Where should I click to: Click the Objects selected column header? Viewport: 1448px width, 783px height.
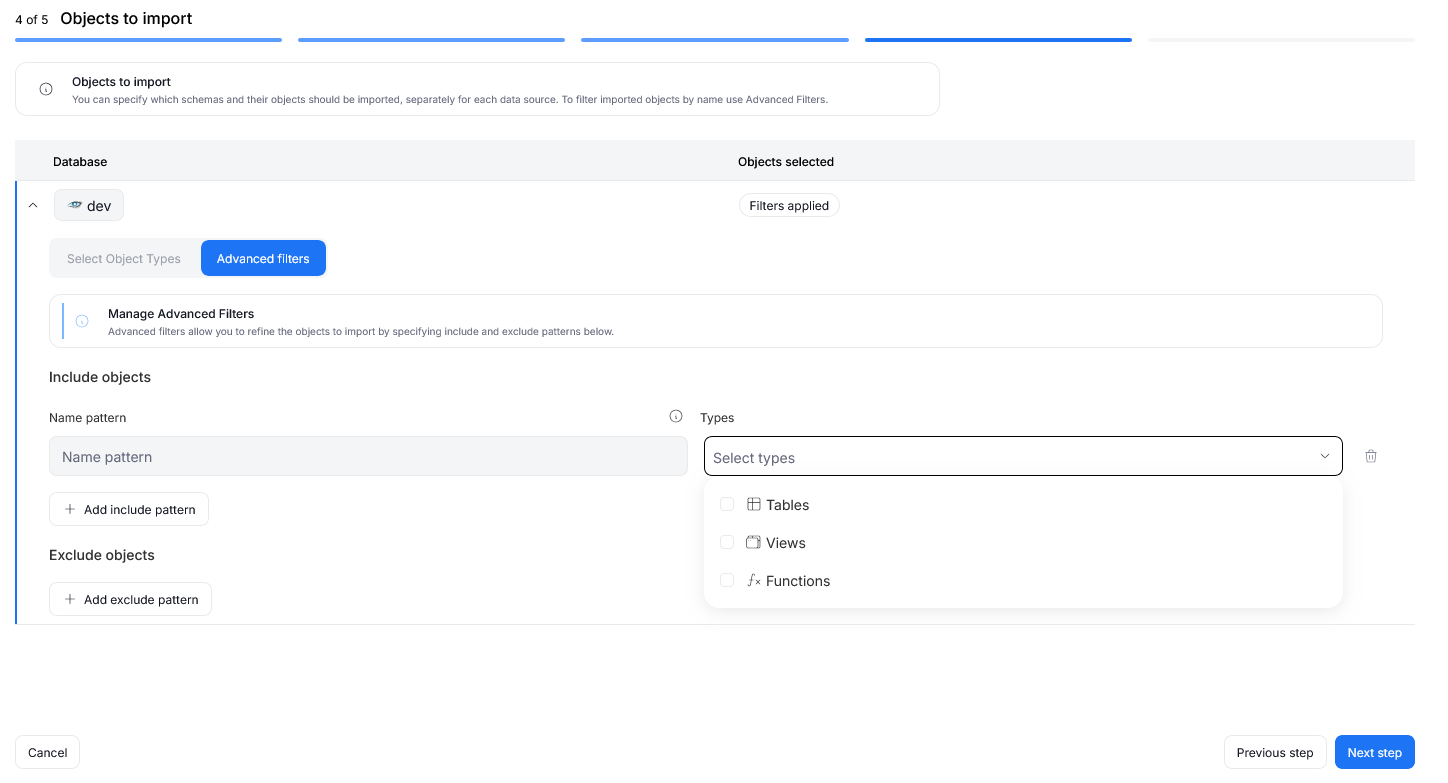coord(786,161)
